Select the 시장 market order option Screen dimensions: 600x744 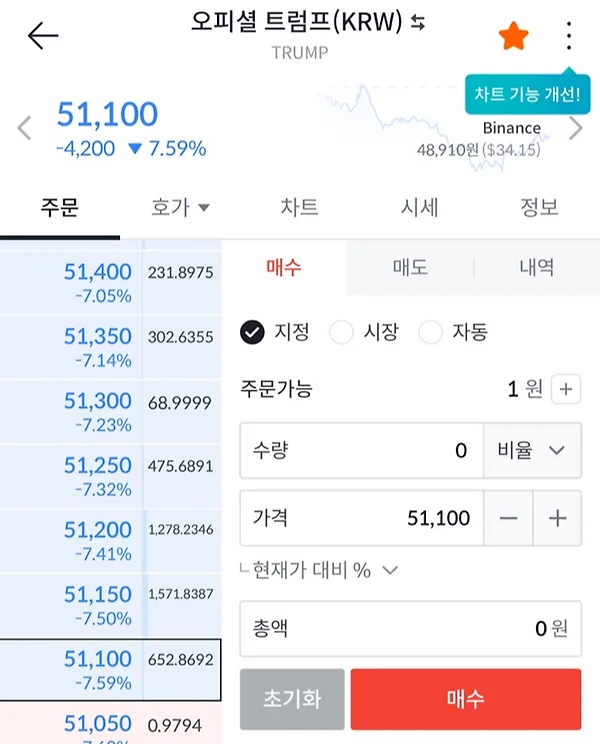click(364, 332)
